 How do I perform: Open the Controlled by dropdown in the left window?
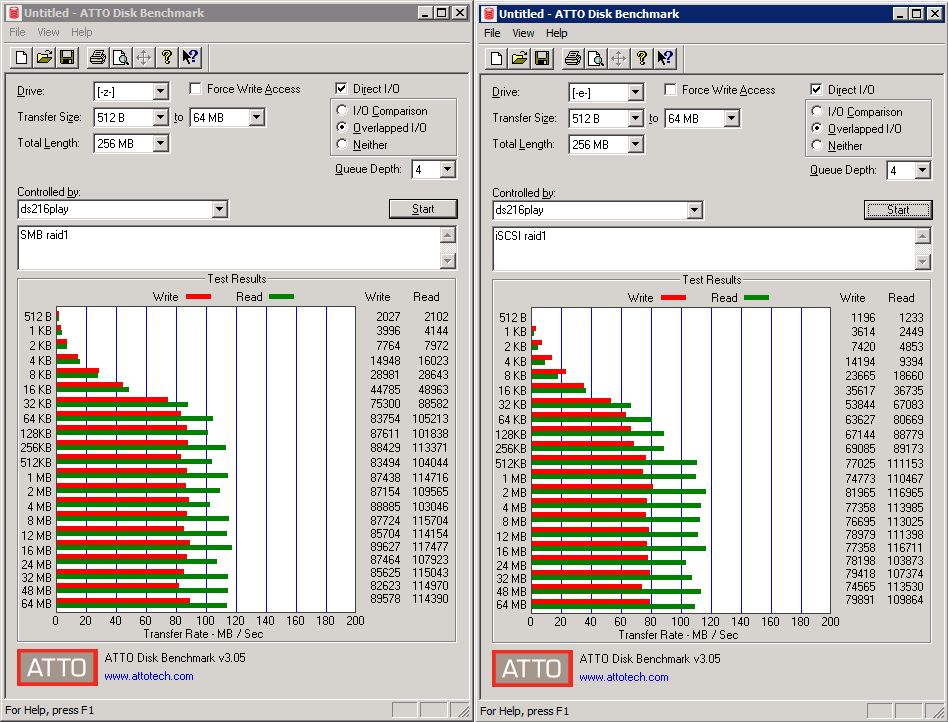click(219, 209)
